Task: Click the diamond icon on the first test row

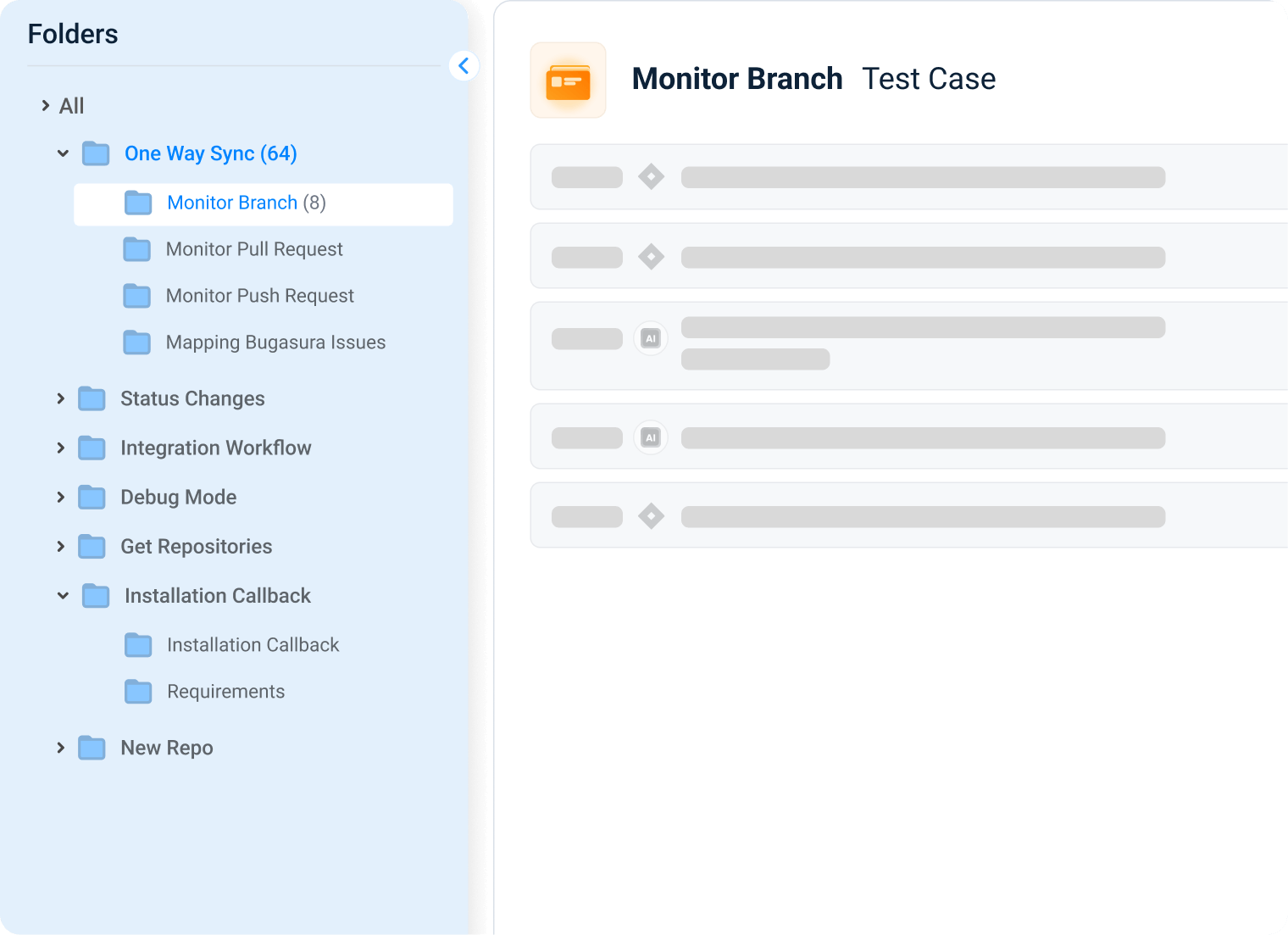Action: (x=651, y=176)
